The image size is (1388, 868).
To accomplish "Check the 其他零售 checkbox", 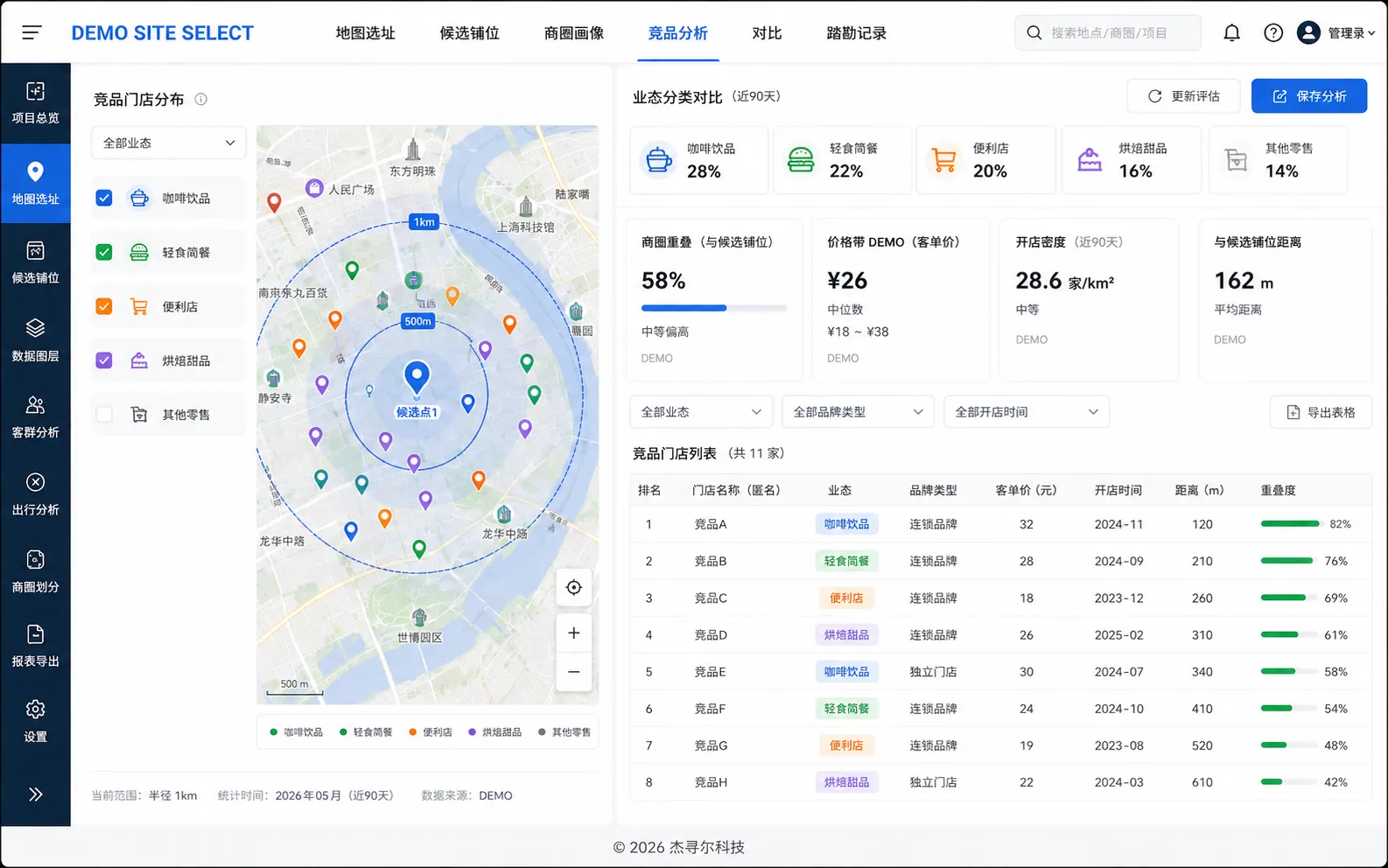I will coord(104,415).
